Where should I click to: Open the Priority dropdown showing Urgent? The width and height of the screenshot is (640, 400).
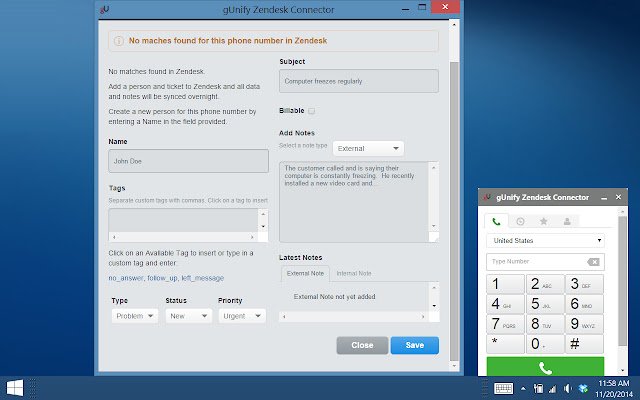[x=242, y=316]
